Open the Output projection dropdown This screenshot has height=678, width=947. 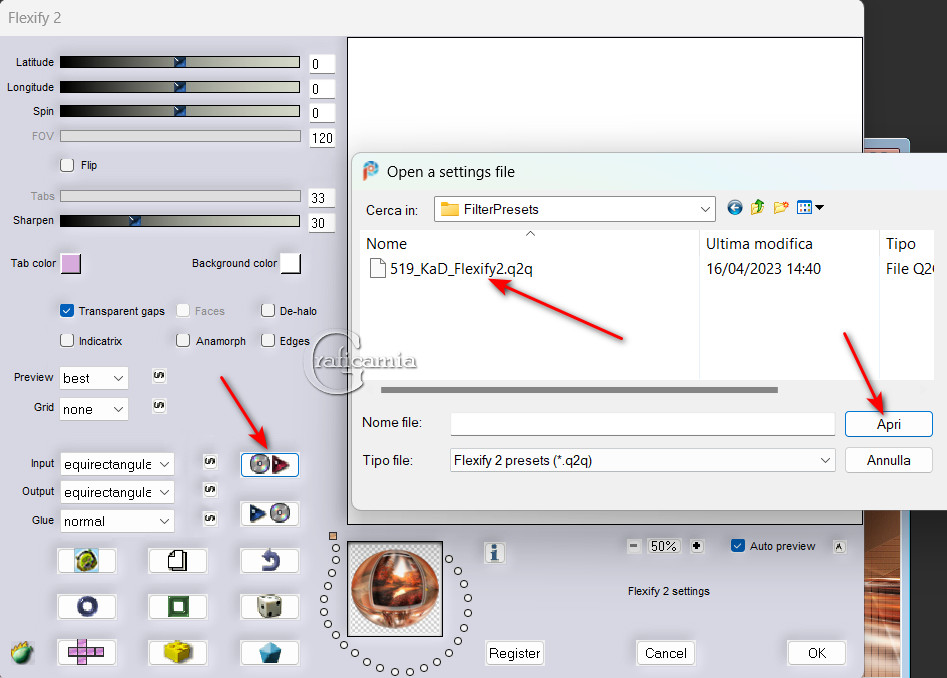(x=117, y=492)
